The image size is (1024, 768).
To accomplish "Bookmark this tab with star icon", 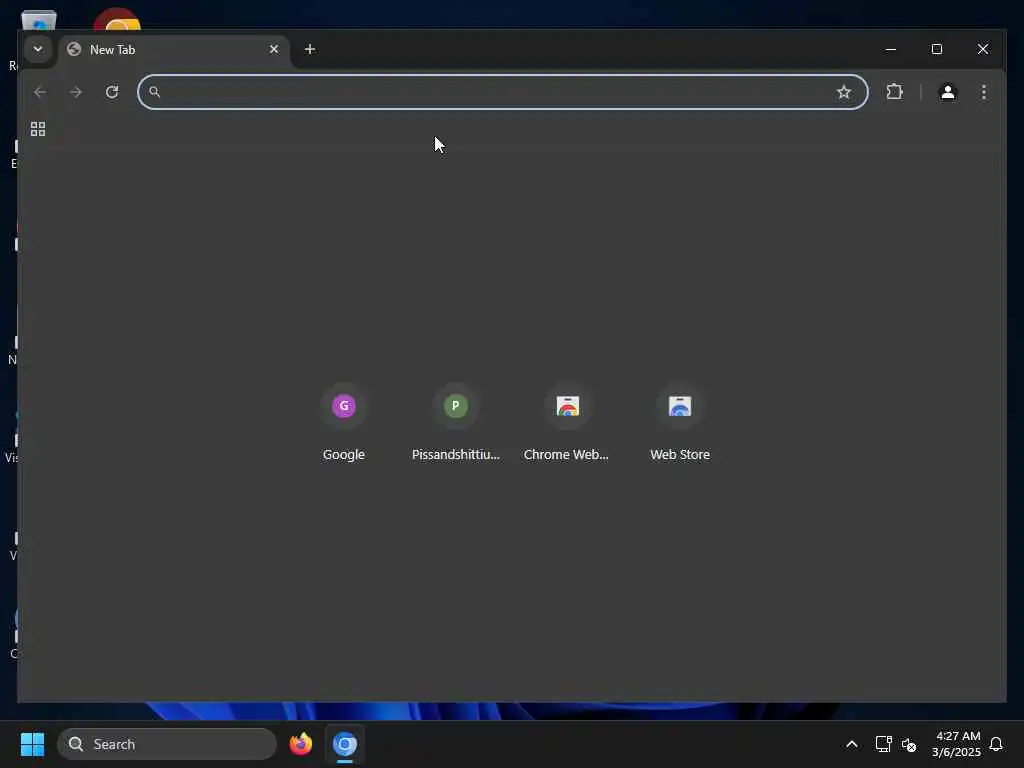I will click(x=844, y=92).
